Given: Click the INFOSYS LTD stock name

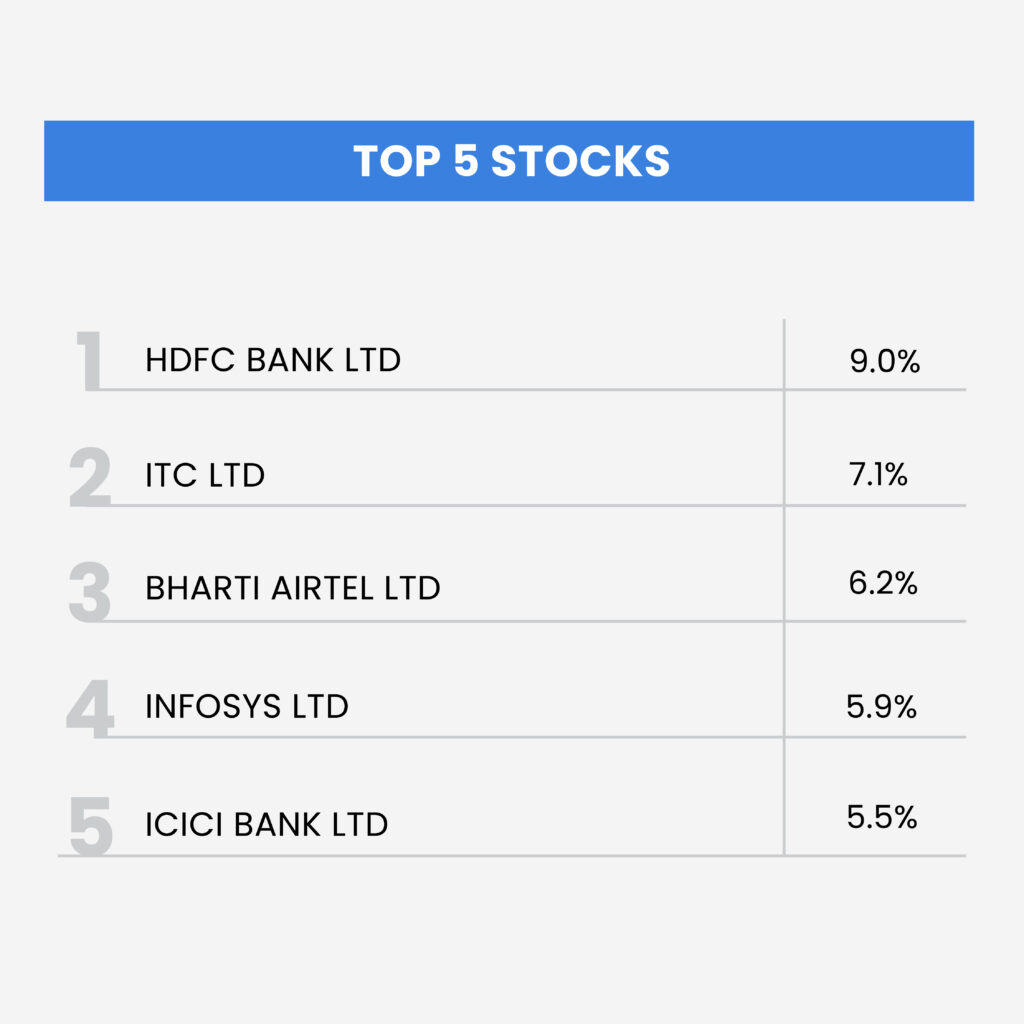Looking at the screenshot, I should pos(247,706).
